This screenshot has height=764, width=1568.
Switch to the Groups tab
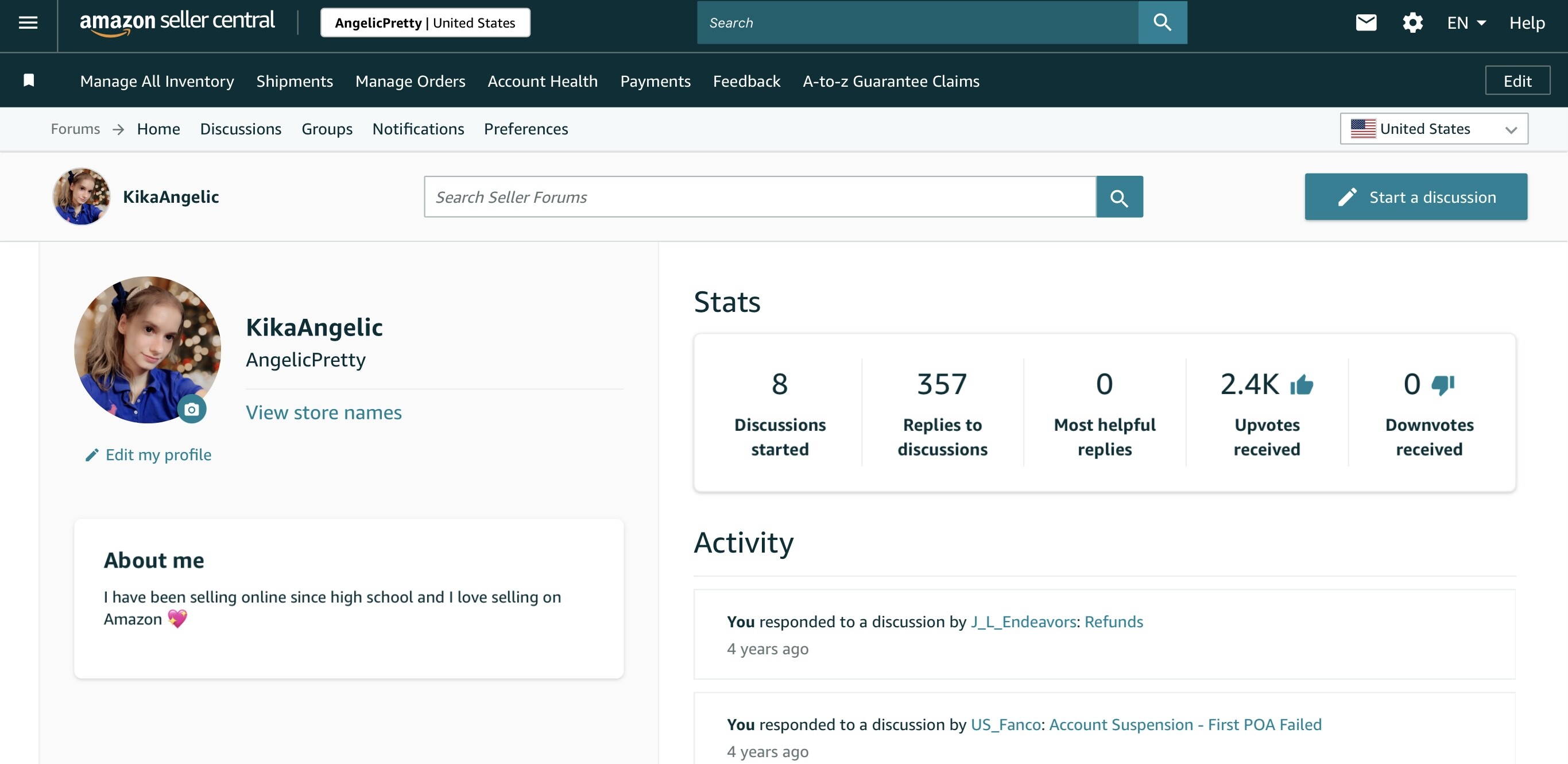pyautogui.click(x=327, y=129)
